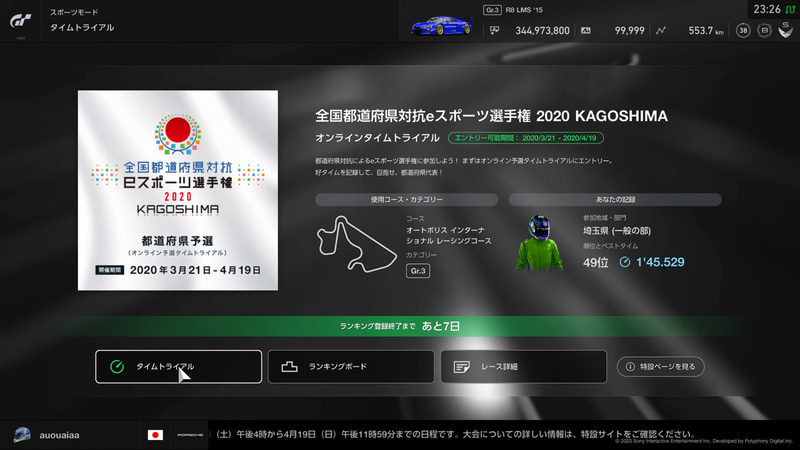Click the stopwatch icon on タイムトライアル button
The image size is (800, 450).
117,366
